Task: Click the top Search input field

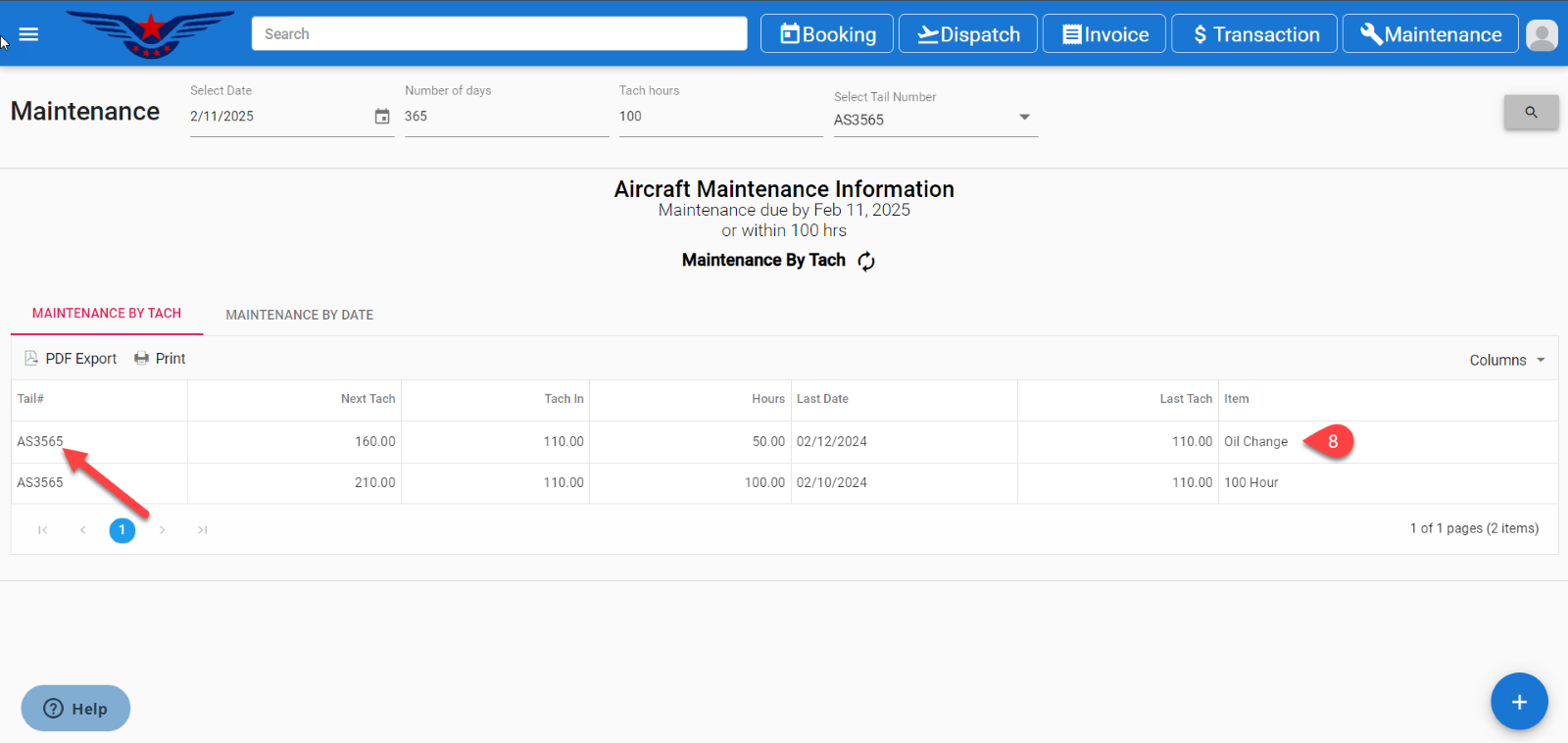Action: point(499,34)
